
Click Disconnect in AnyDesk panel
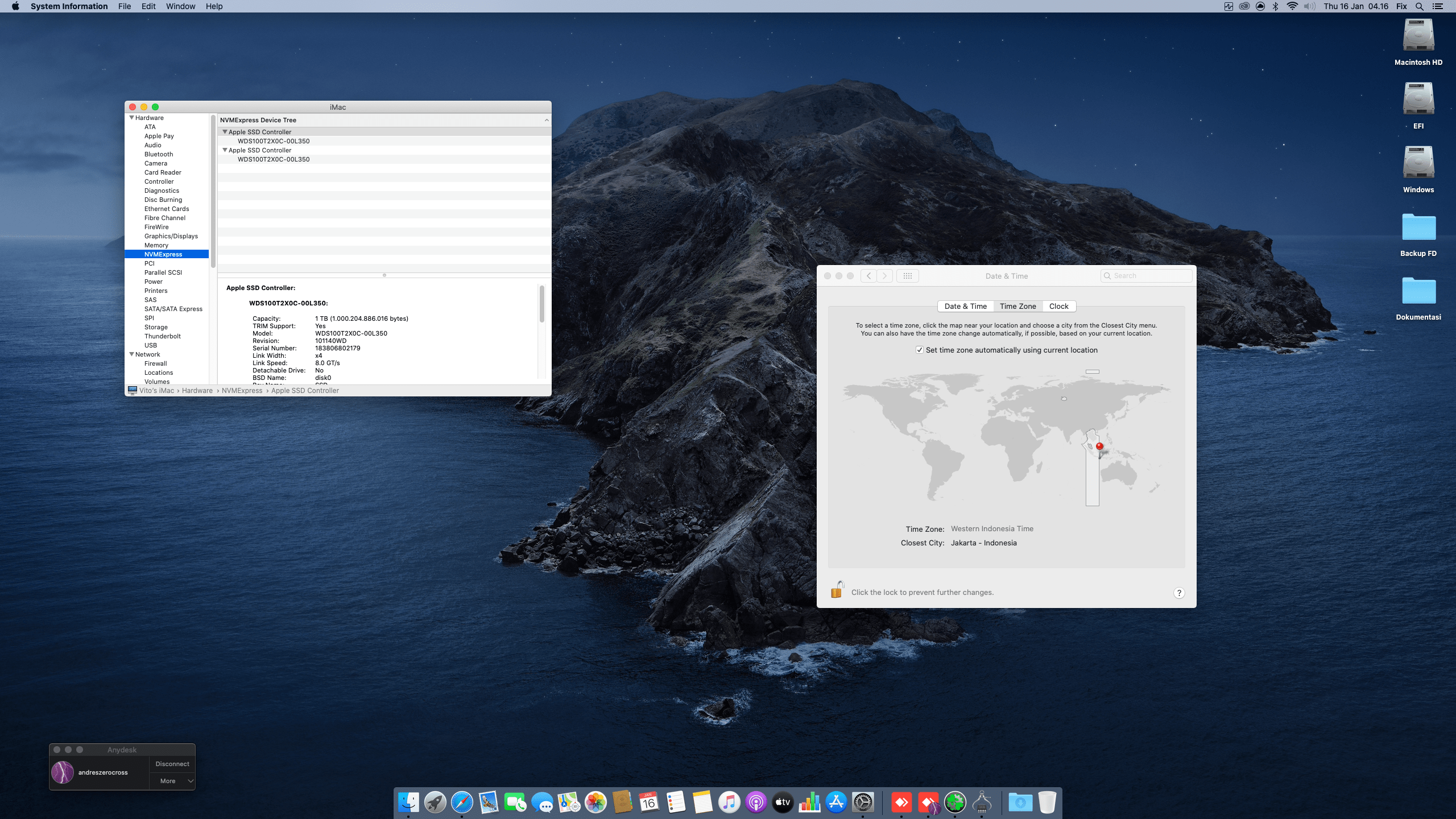tap(172, 764)
